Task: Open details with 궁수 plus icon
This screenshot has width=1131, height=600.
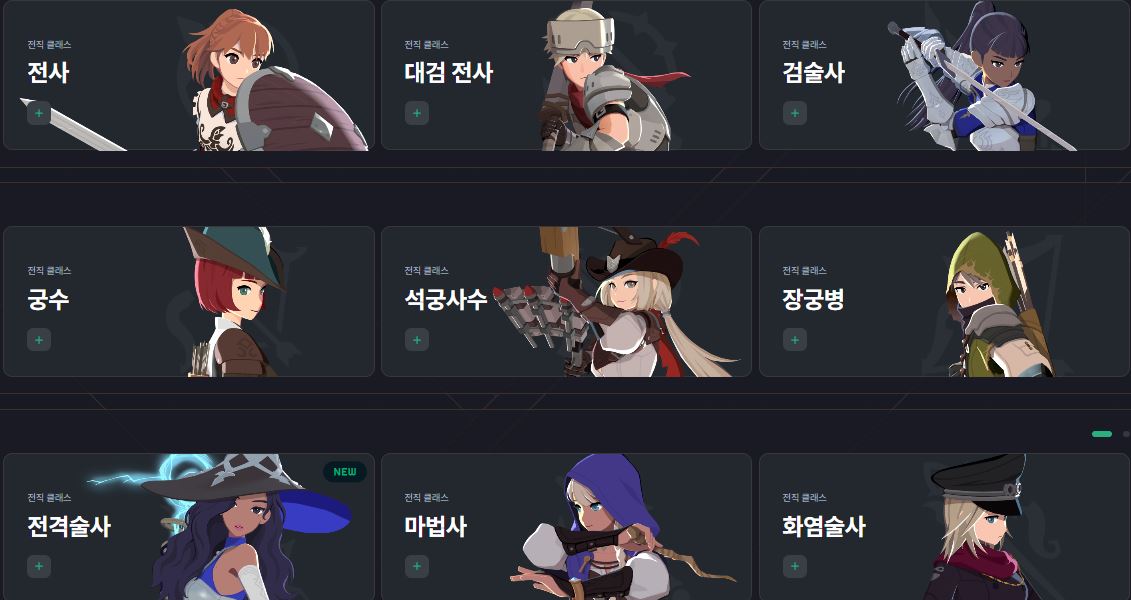Action: pyautogui.click(x=39, y=340)
